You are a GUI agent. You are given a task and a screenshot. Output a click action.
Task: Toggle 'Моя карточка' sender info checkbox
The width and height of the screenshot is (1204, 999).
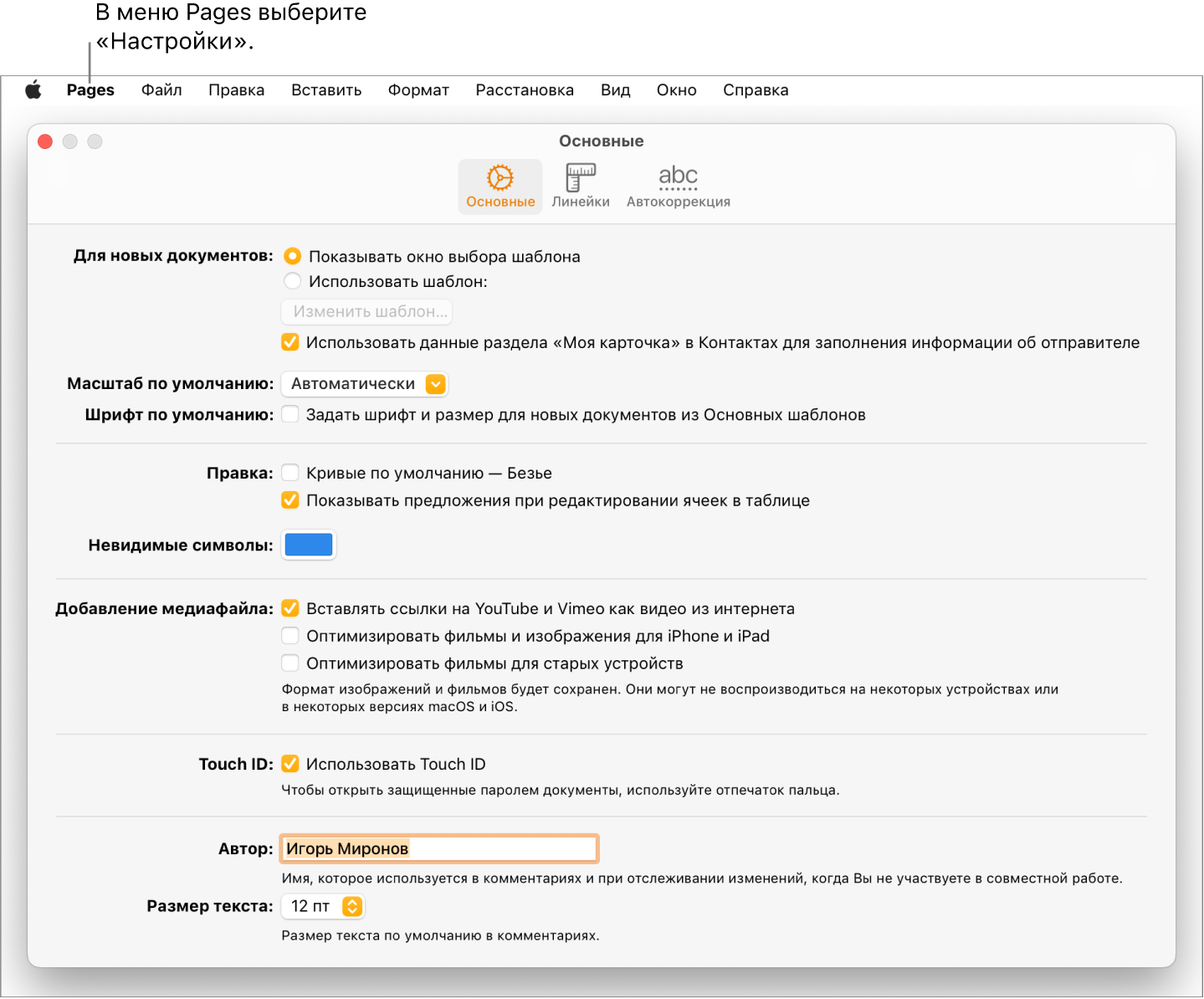coord(290,342)
